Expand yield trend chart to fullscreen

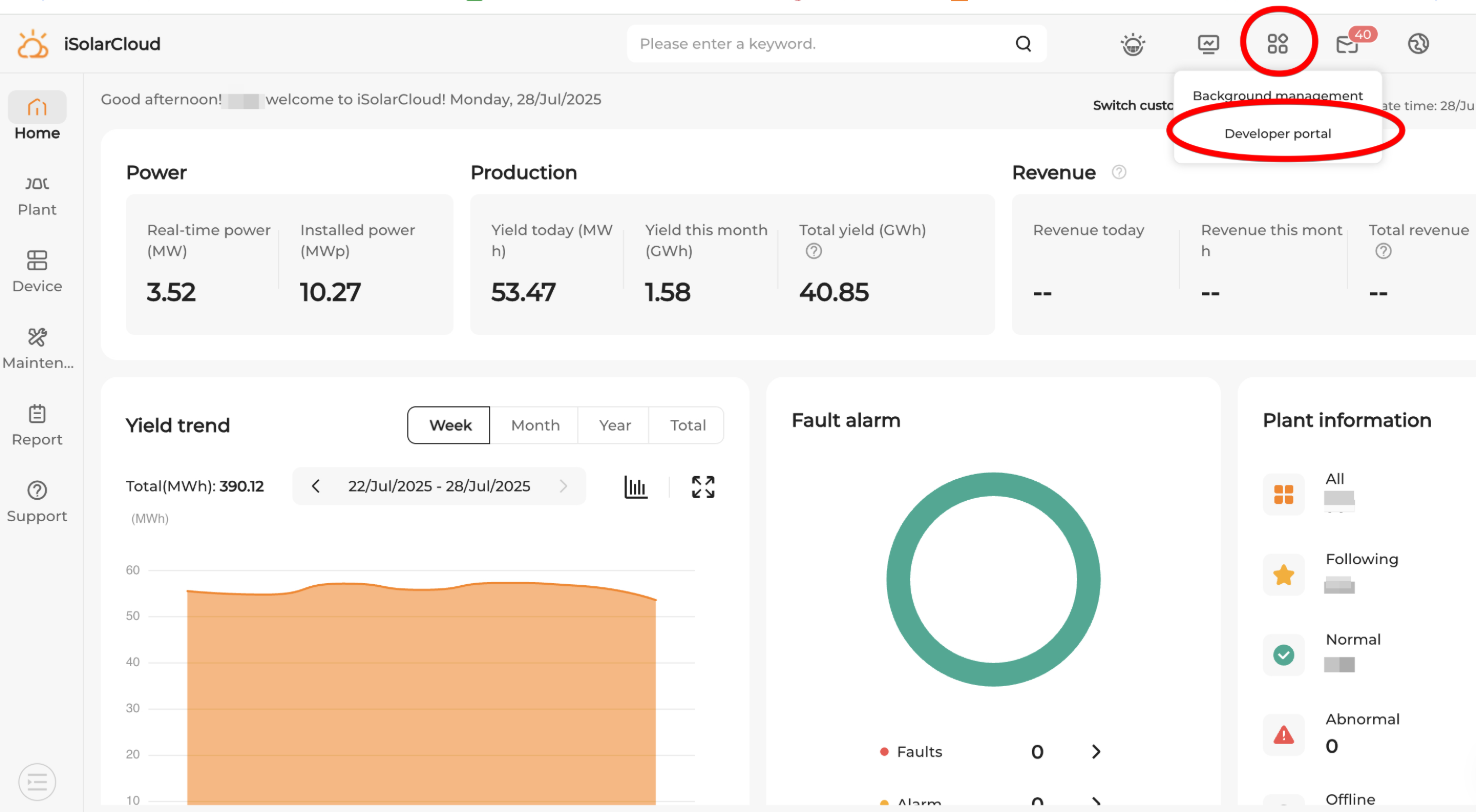703,487
